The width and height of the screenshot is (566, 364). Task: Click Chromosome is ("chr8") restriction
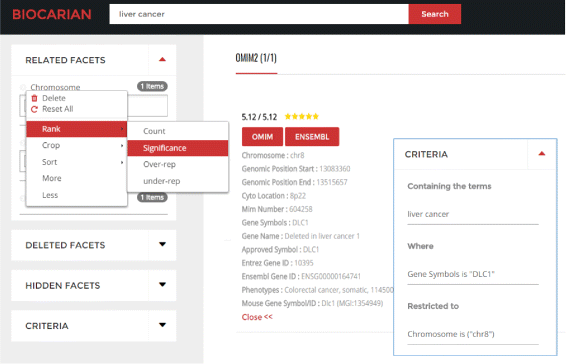click(x=451, y=334)
